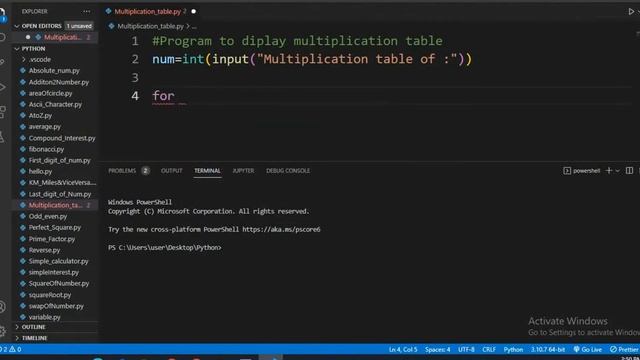Open Compound_Interest.py file
This screenshot has height=360, width=640.
coord(62,138)
